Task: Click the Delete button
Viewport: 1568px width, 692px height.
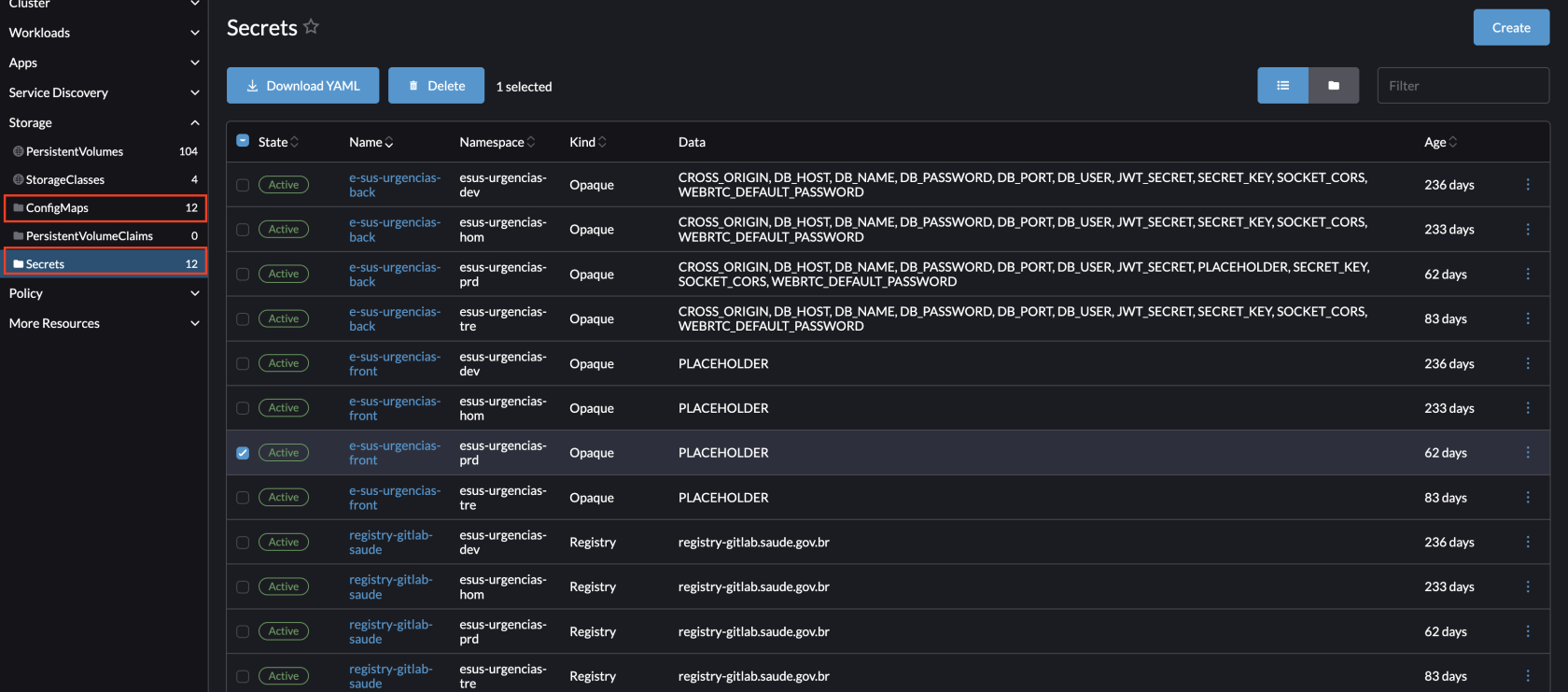Action: tap(436, 86)
